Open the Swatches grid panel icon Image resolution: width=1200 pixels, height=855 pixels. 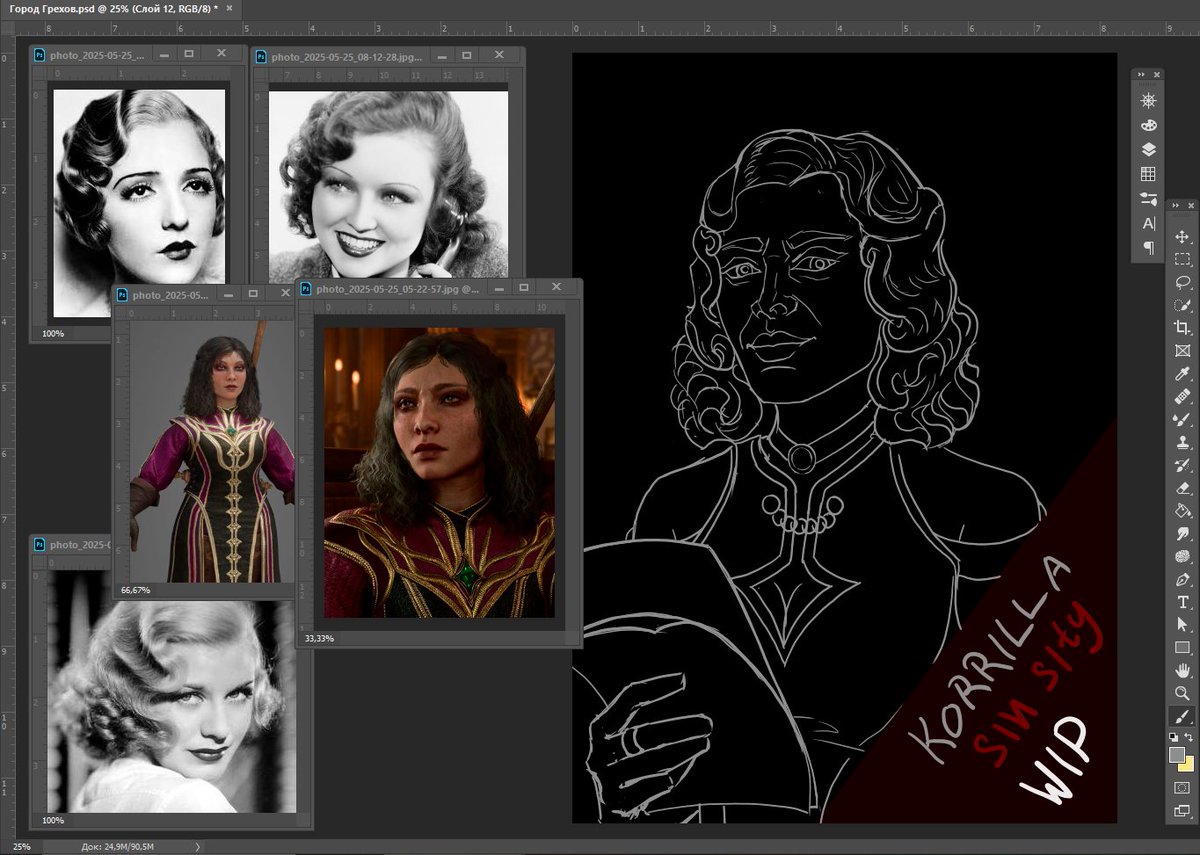[x=1148, y=174]
